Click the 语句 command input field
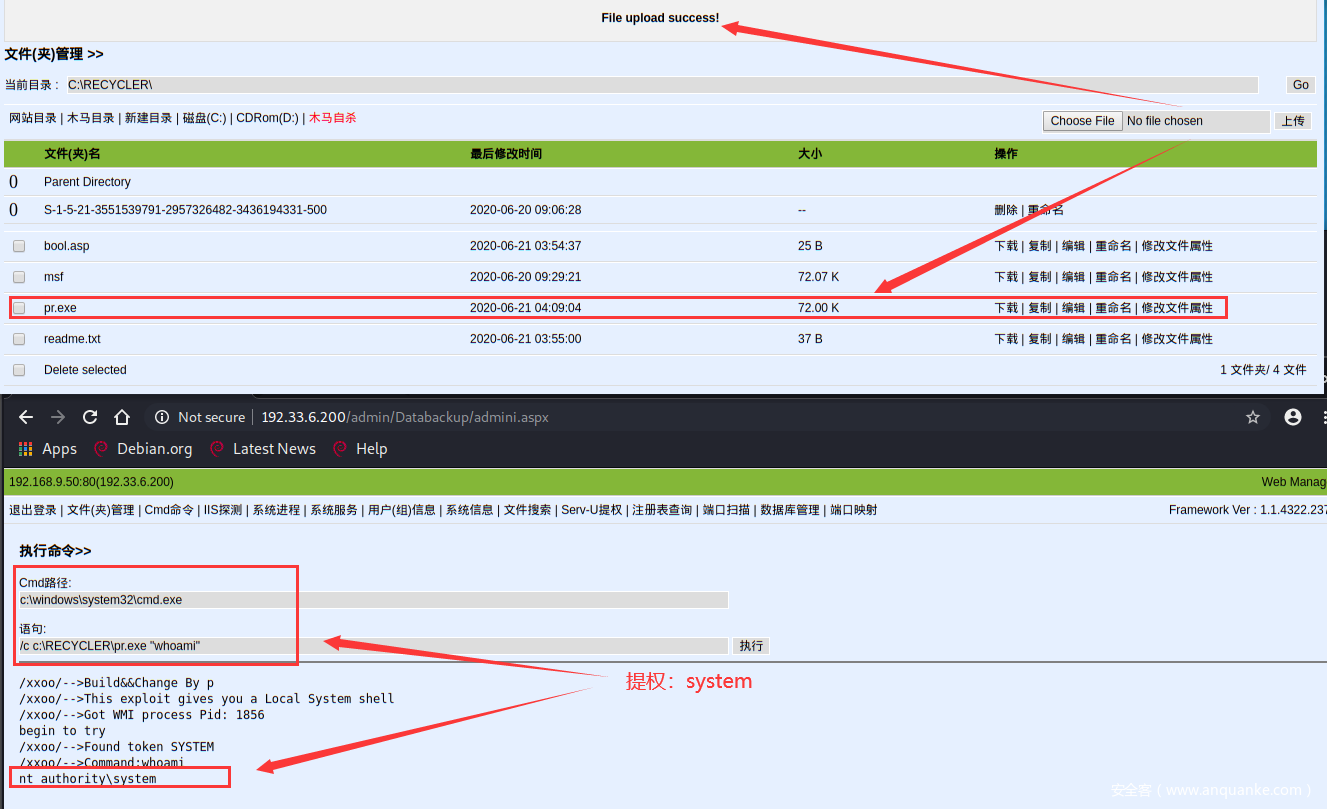 pyautogui.click(x=373, y=646)
